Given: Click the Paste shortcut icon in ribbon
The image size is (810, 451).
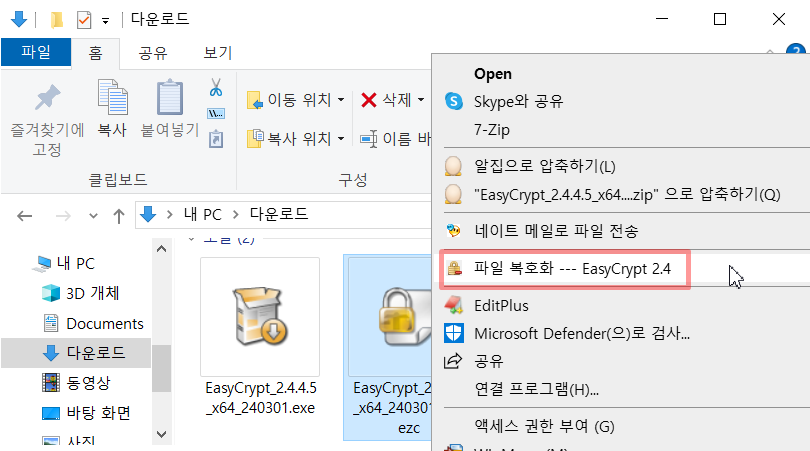Looking at the screenshot, I should [216, 139].
